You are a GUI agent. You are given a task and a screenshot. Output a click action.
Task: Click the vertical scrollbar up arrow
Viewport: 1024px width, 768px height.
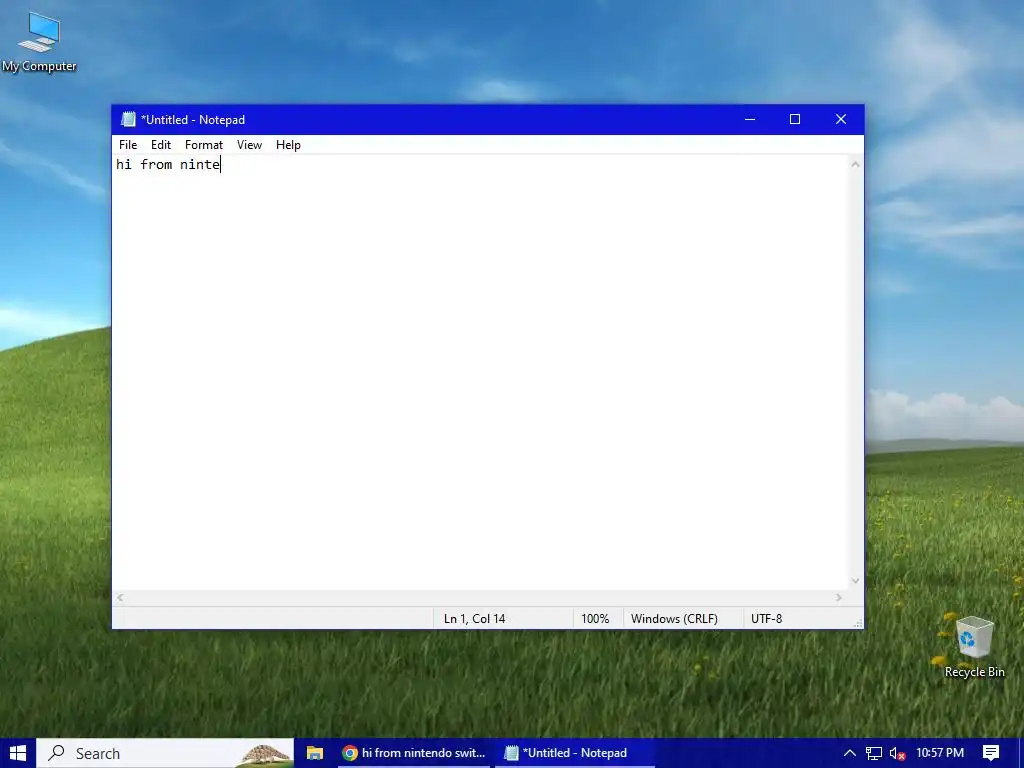click(855, 165)
